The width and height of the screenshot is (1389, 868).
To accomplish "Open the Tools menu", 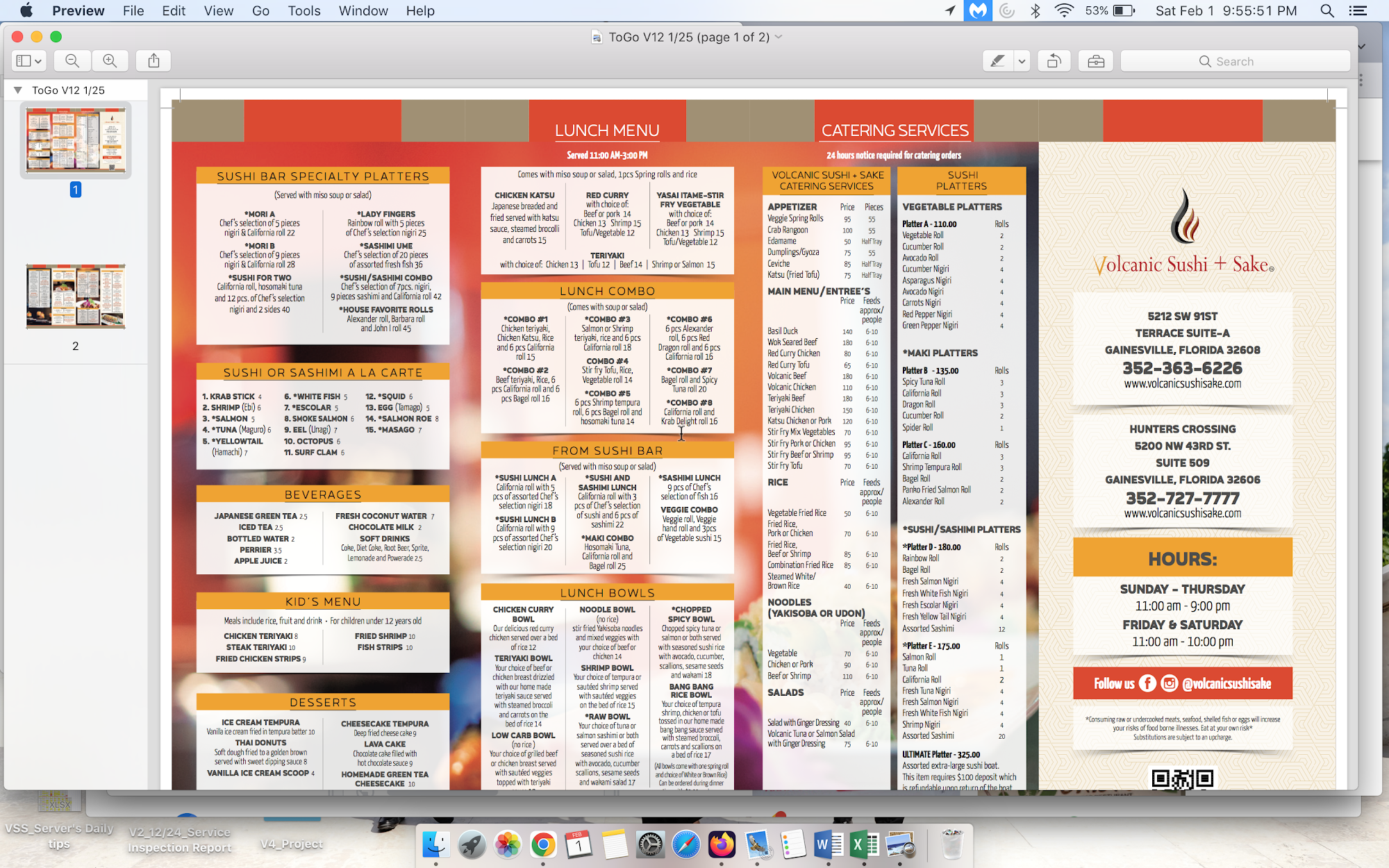I will pyautogui.click(x=304, y=10).
